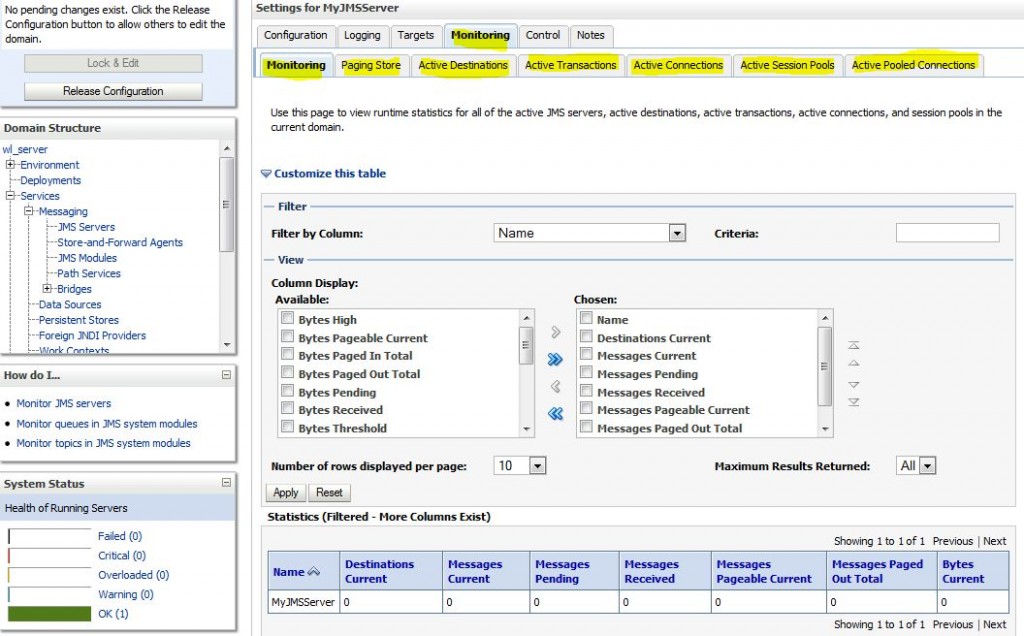Select JMS Servers in domain tree

click(86, 227)
